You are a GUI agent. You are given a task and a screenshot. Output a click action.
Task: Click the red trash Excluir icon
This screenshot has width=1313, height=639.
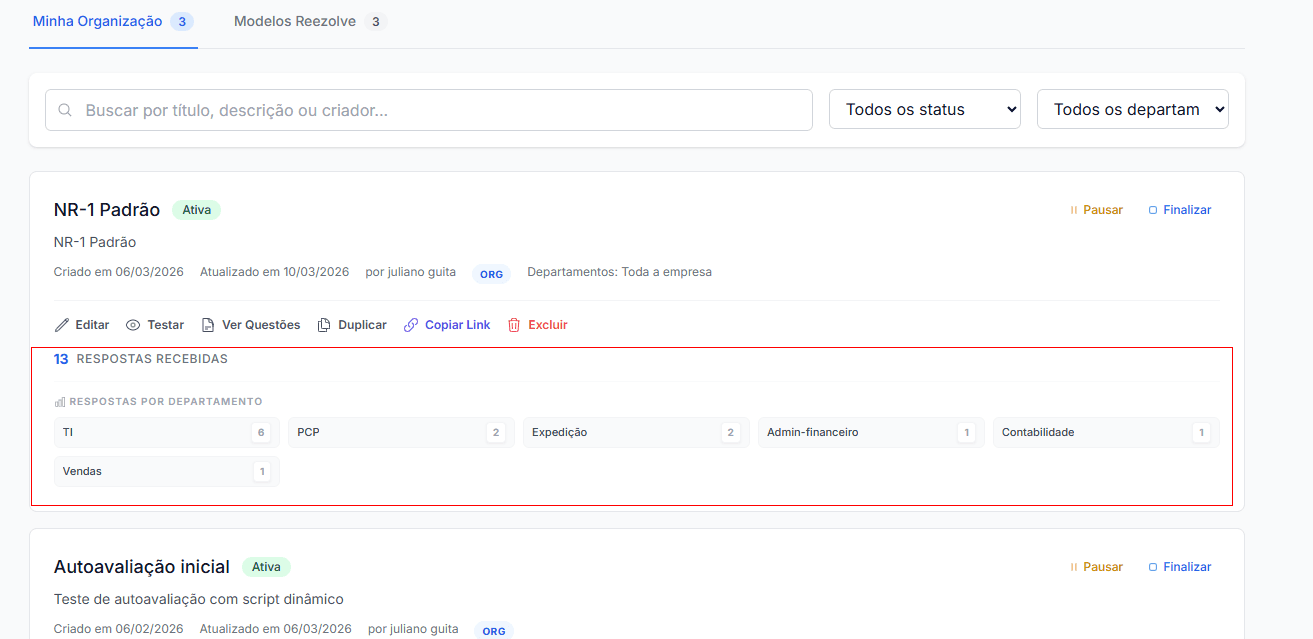coord(514,325)
